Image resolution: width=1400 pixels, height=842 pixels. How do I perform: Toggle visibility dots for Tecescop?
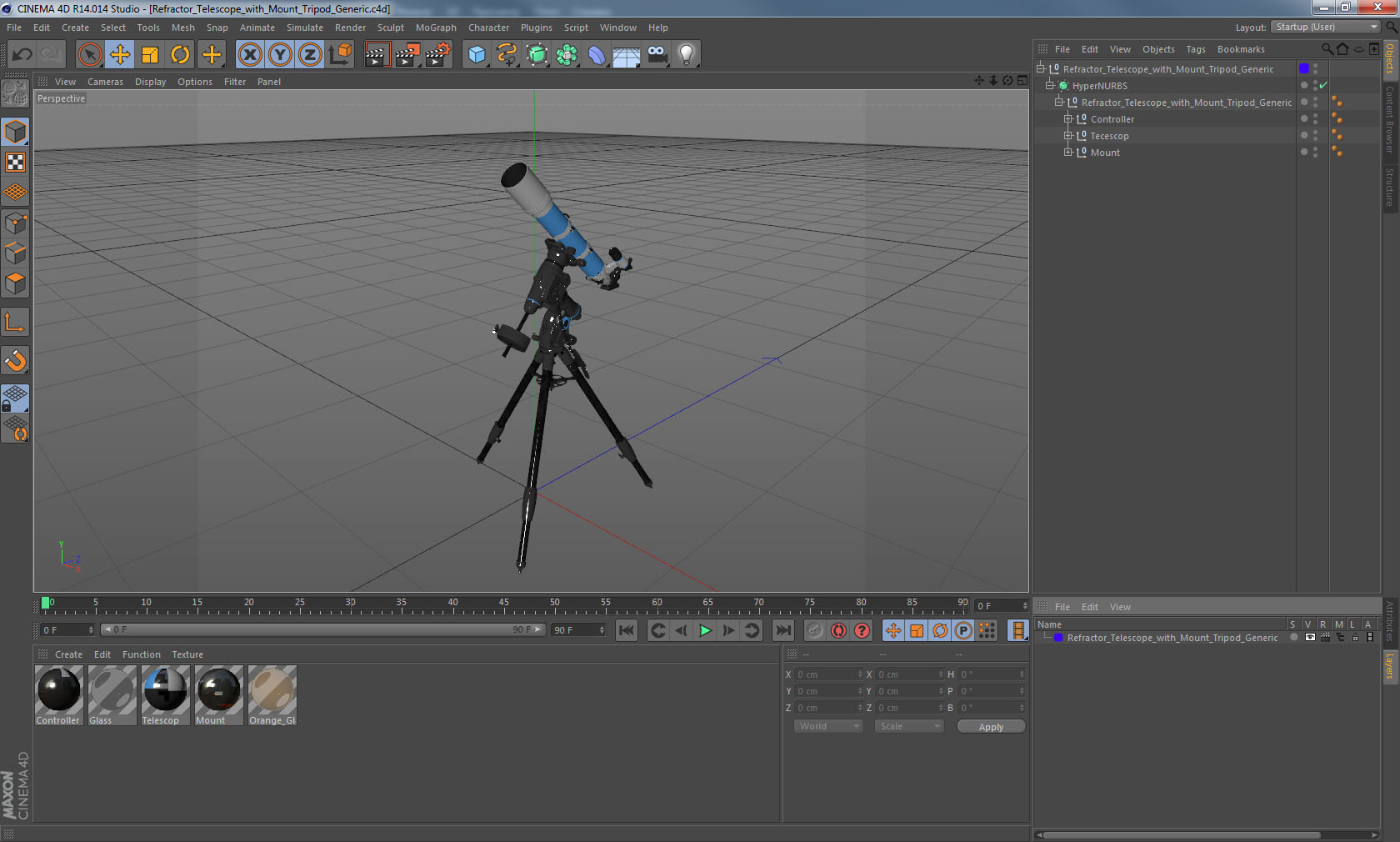pyautogui.click(x=1315, y=136)
